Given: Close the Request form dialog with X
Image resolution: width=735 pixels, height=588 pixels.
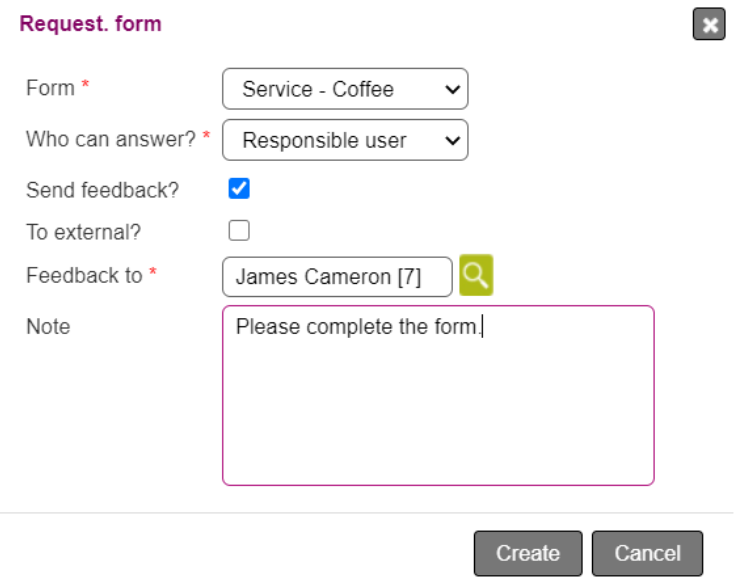Looking at the screenshot, I should pyautogui.click(x=709, y=25).
